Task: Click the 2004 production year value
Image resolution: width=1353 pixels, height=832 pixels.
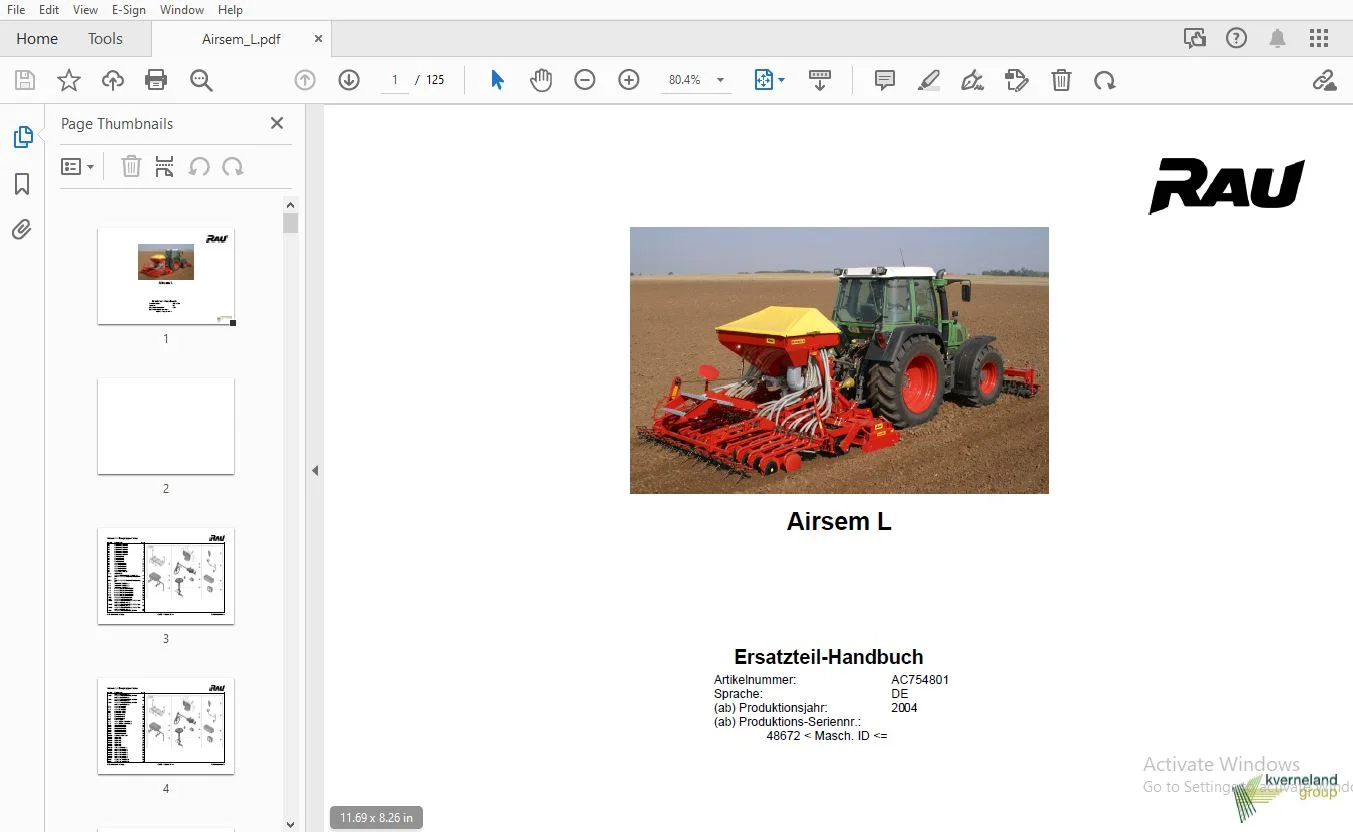Action: pyautogui.click(x=904, y=708)
